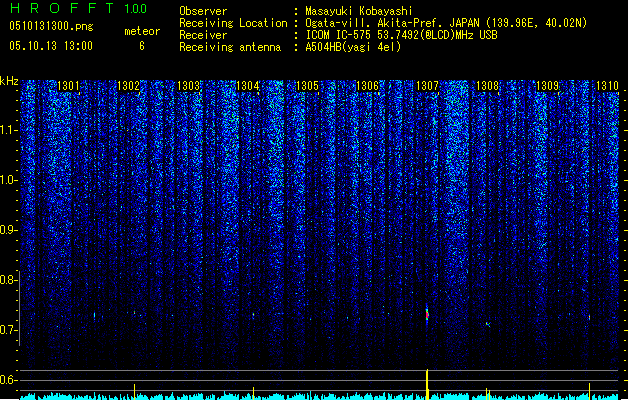This screenshot has height=400, width=629.
Task: Click the 1305 time marker
Action: point(307,86)
